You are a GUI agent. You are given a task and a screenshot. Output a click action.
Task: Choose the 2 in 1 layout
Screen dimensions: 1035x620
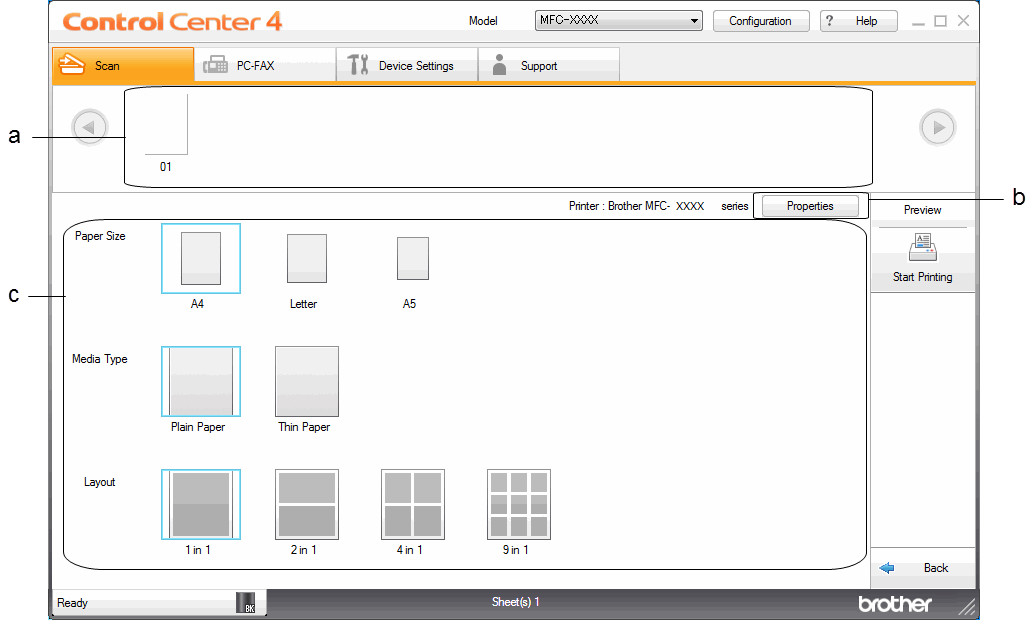pos(307,504)
